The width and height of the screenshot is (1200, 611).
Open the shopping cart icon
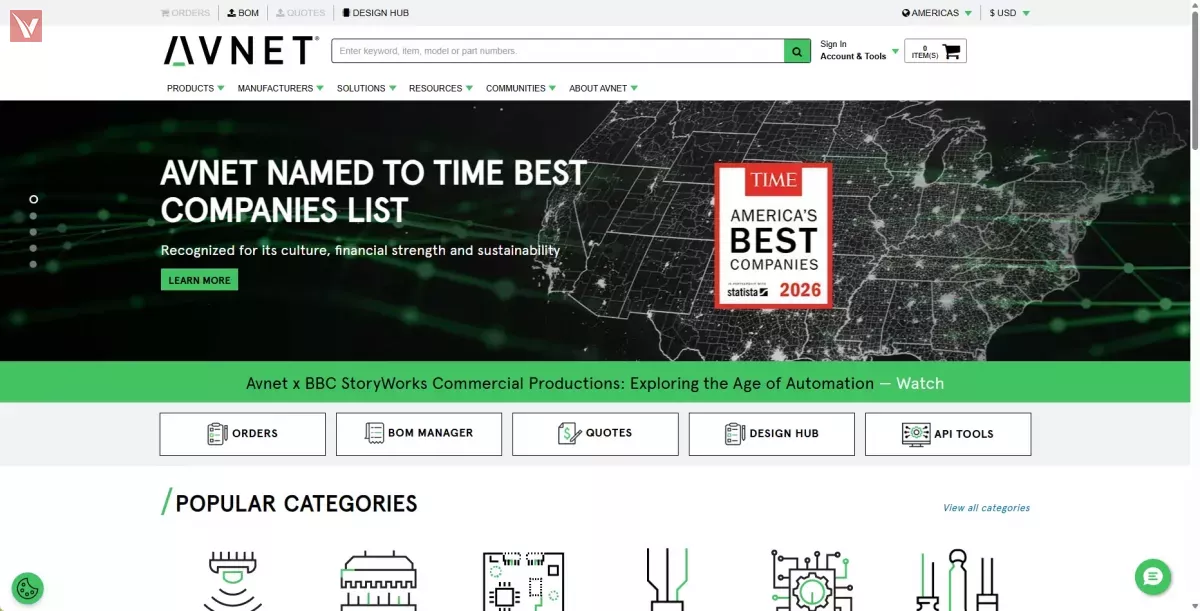pyautogui.click(x=952, y=51)
